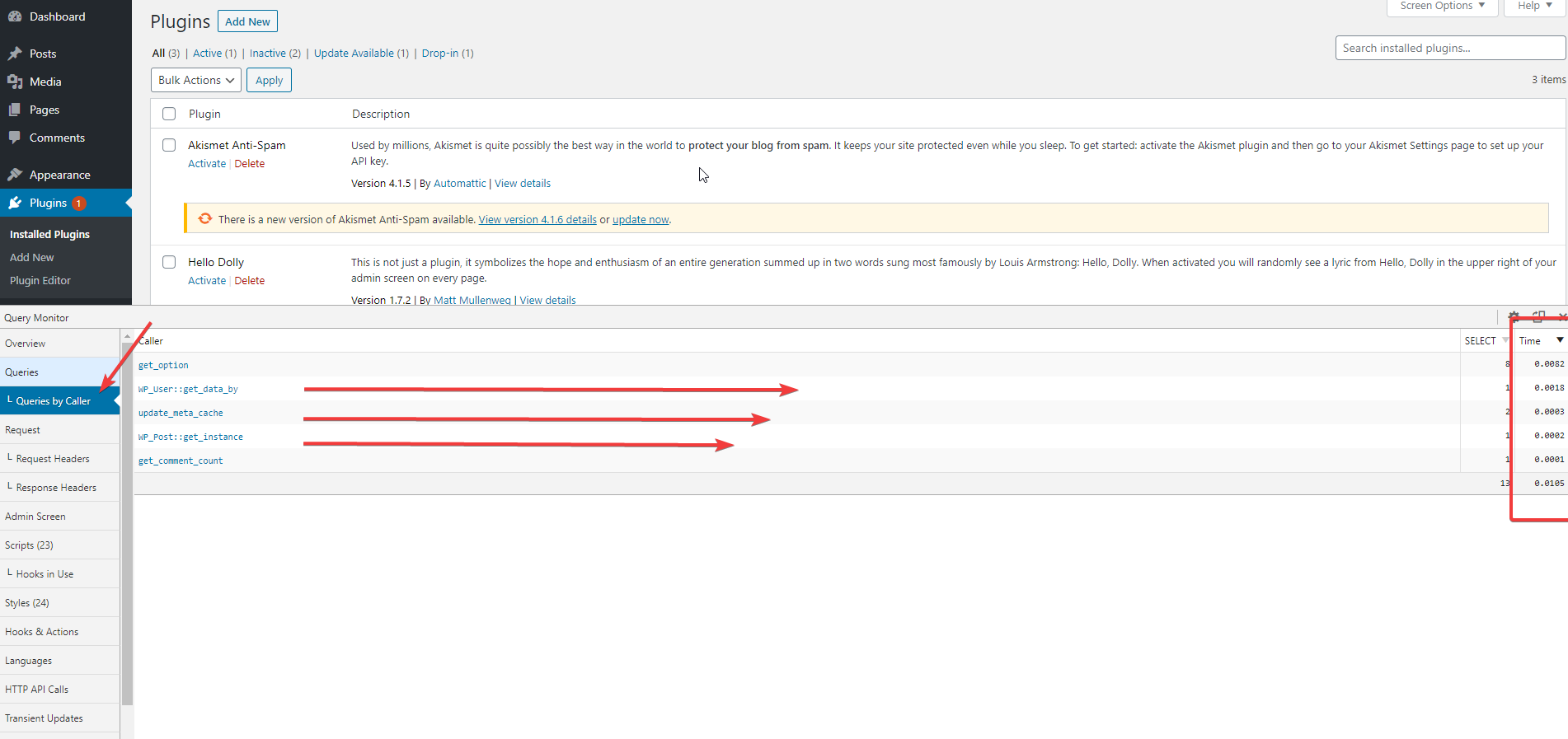Click the Pages icon in sidebar
1568x739 pixels.
pos(15,110)
